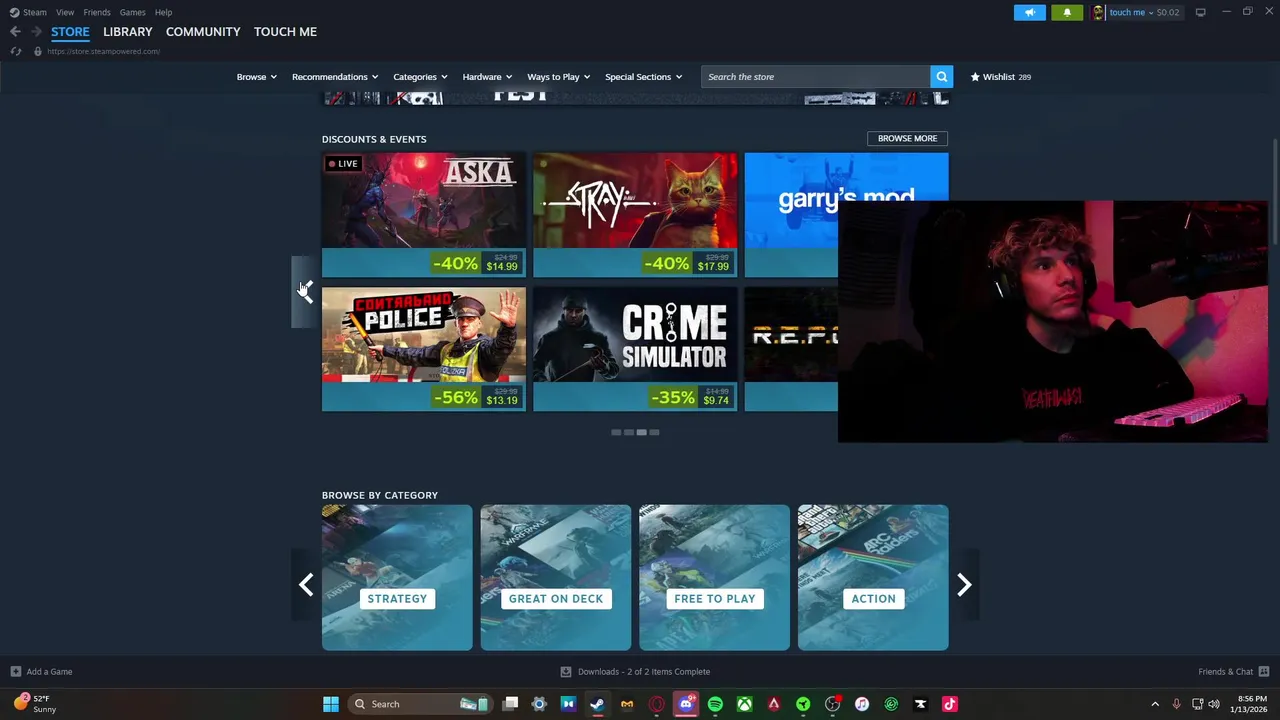
Task: Open the Steam menu
Action: tap(34, 12)
